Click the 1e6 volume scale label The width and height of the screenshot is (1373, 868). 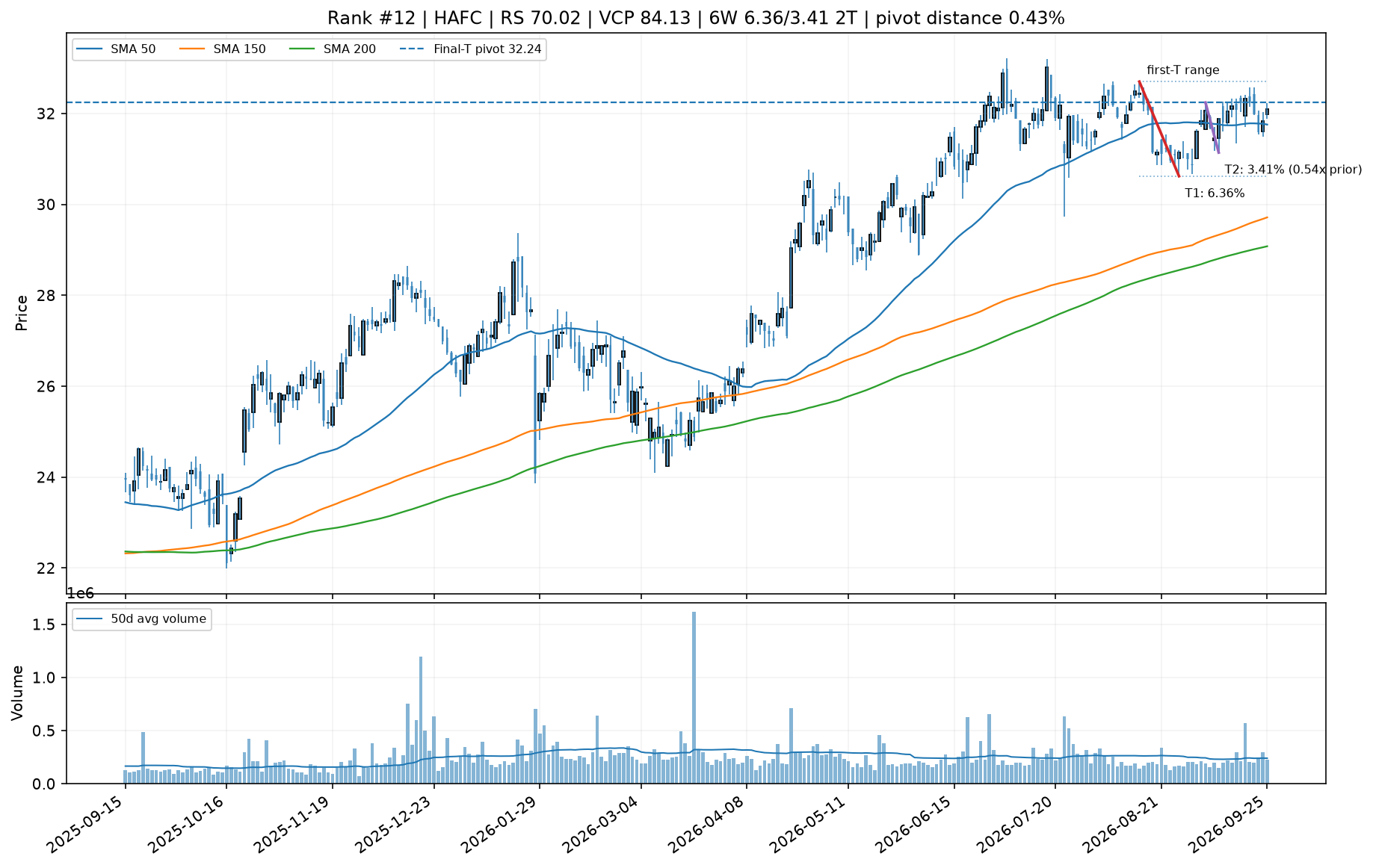click(x=81, y=595)
